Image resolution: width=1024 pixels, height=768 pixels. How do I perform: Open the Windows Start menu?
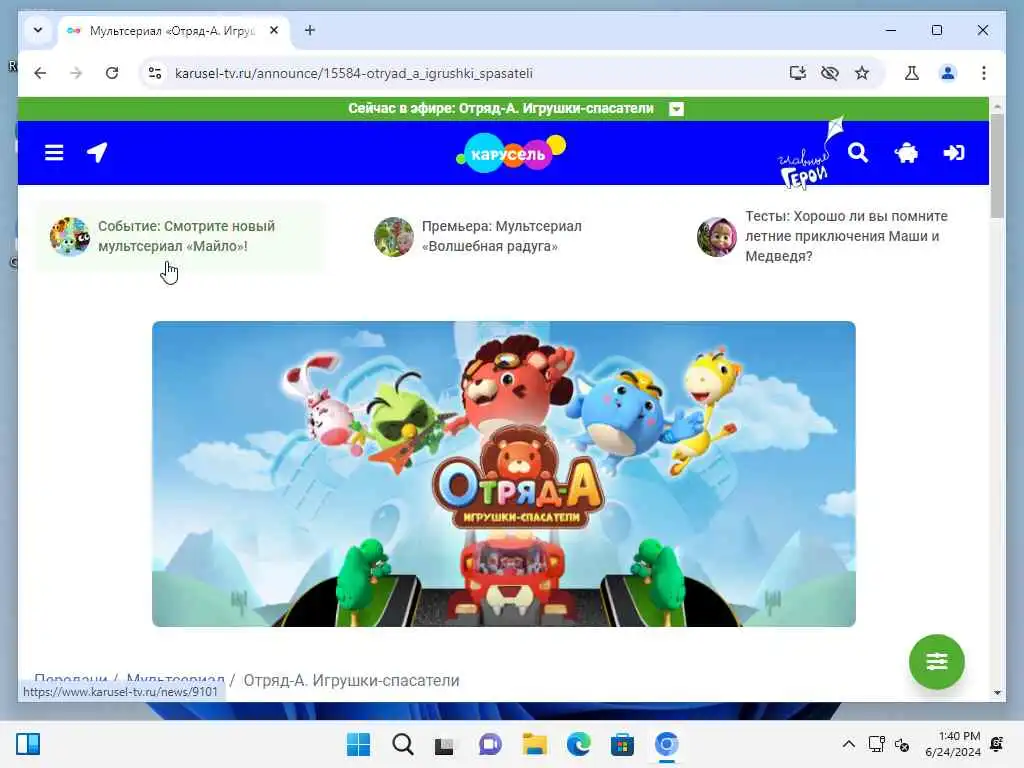[358, 744]
